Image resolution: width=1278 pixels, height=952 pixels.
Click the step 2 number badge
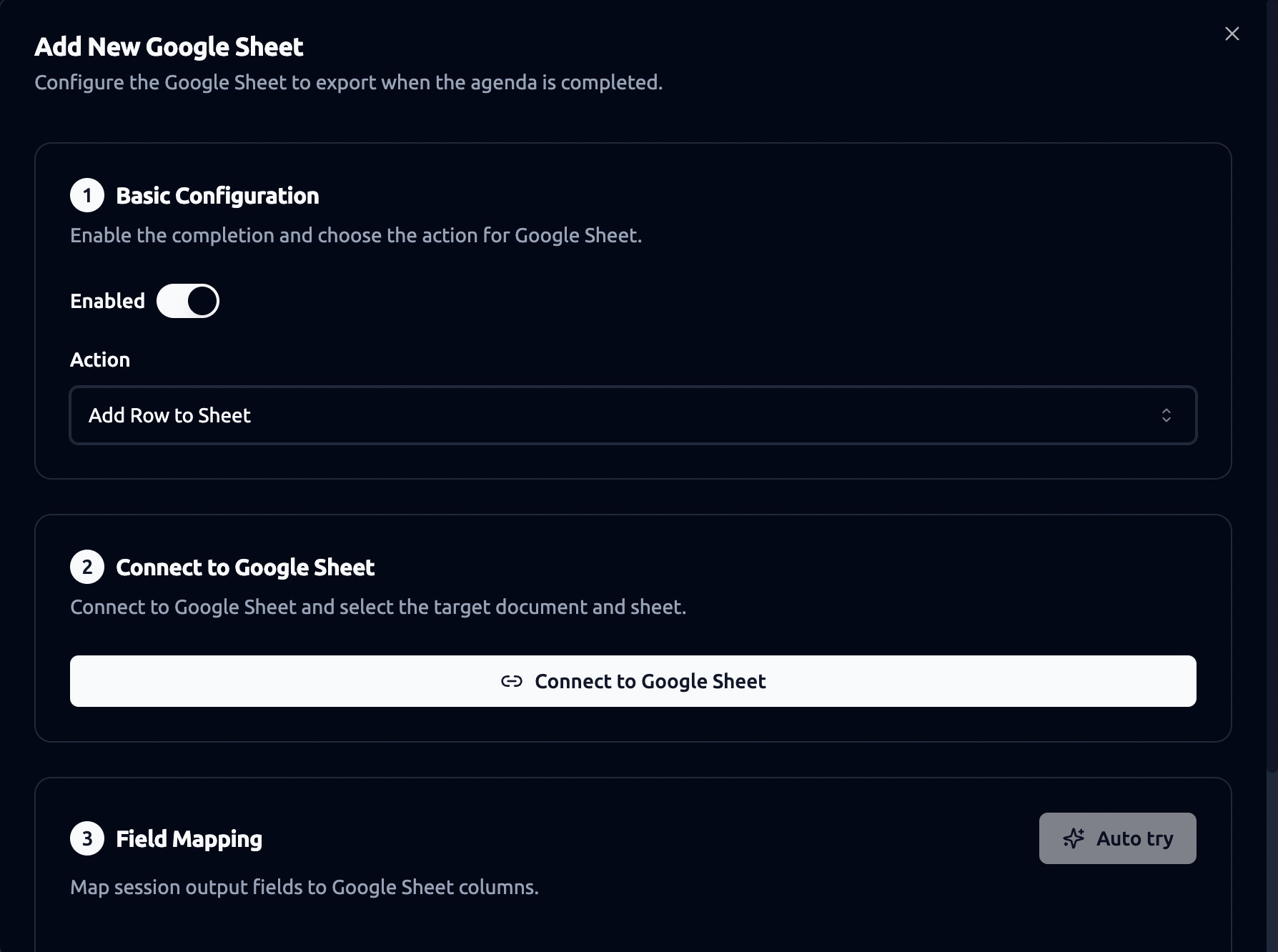coord(87,567)
